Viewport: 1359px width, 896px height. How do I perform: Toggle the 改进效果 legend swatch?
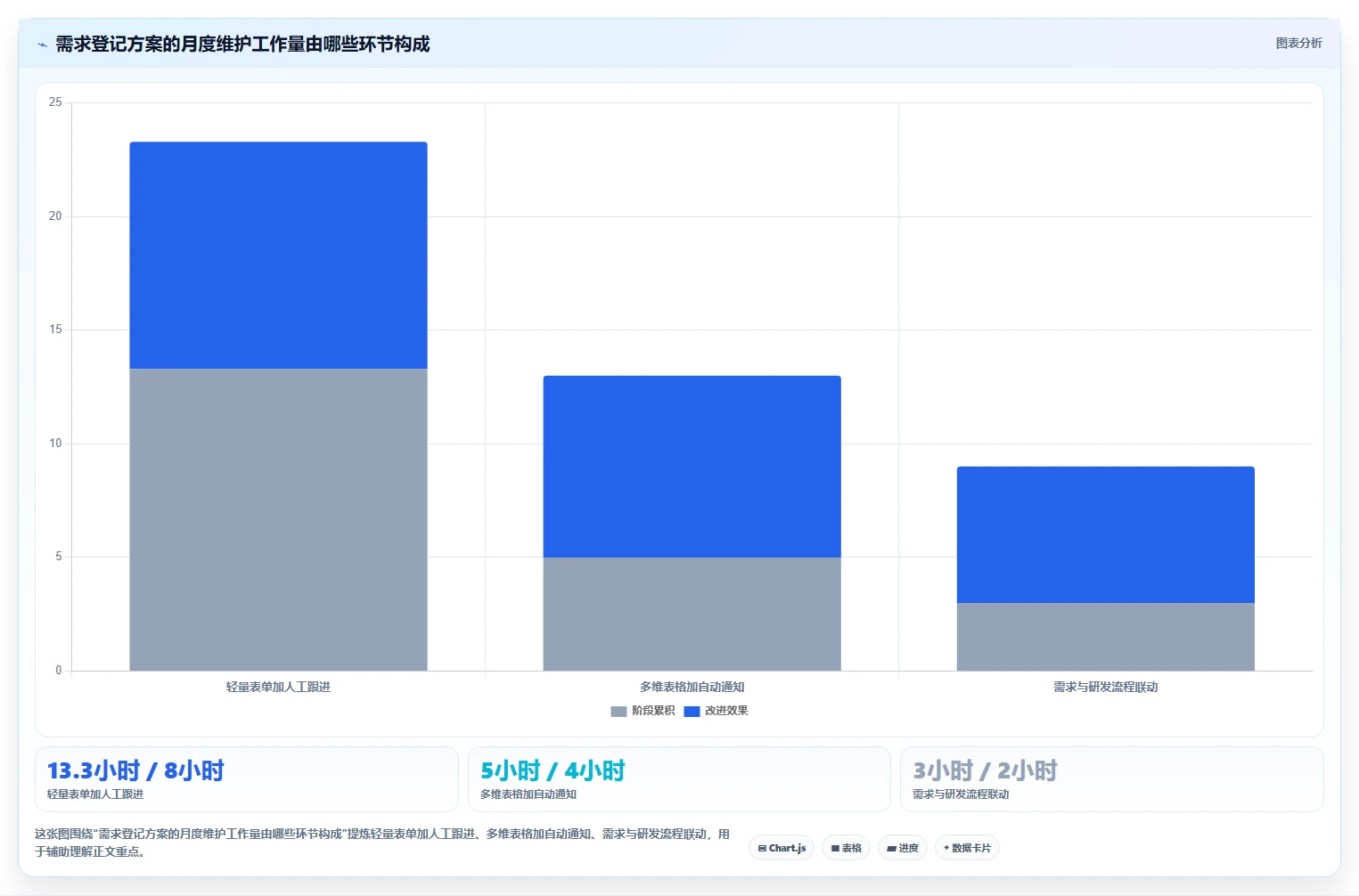click(x=692, y=711)
